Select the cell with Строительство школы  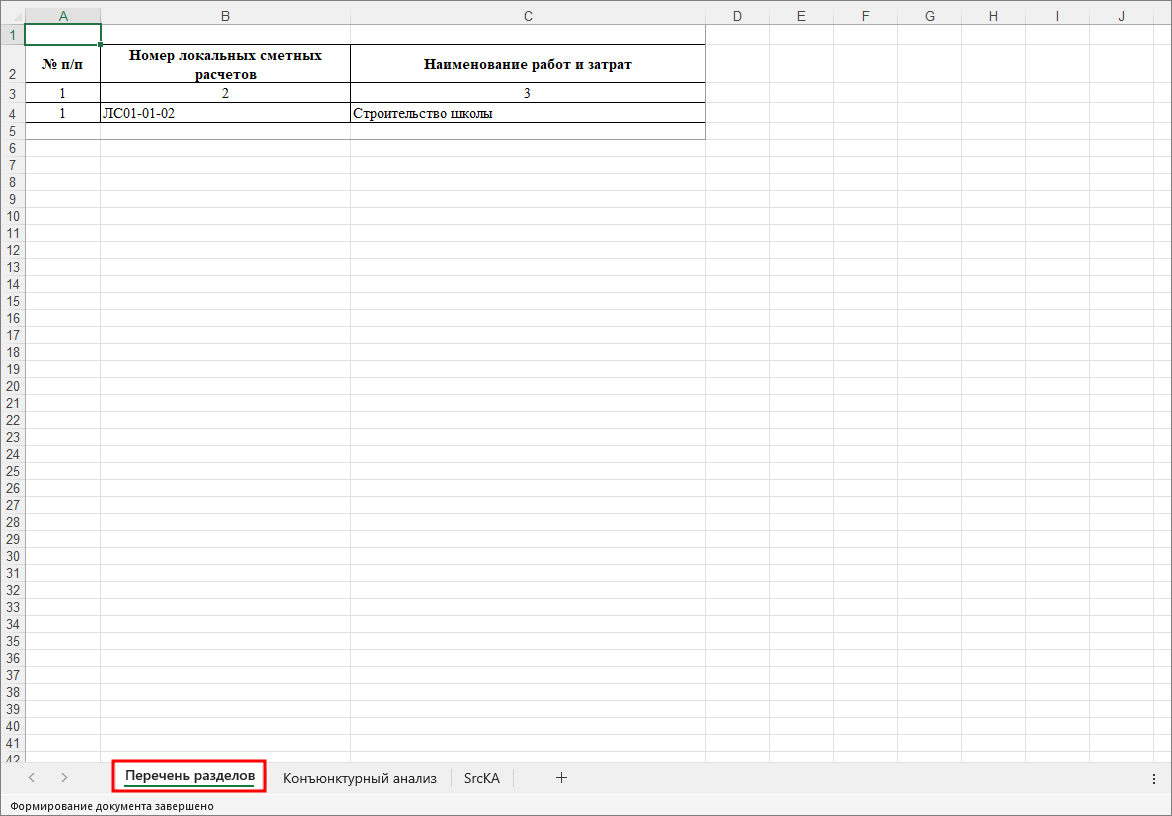click(x=528, y=113)
